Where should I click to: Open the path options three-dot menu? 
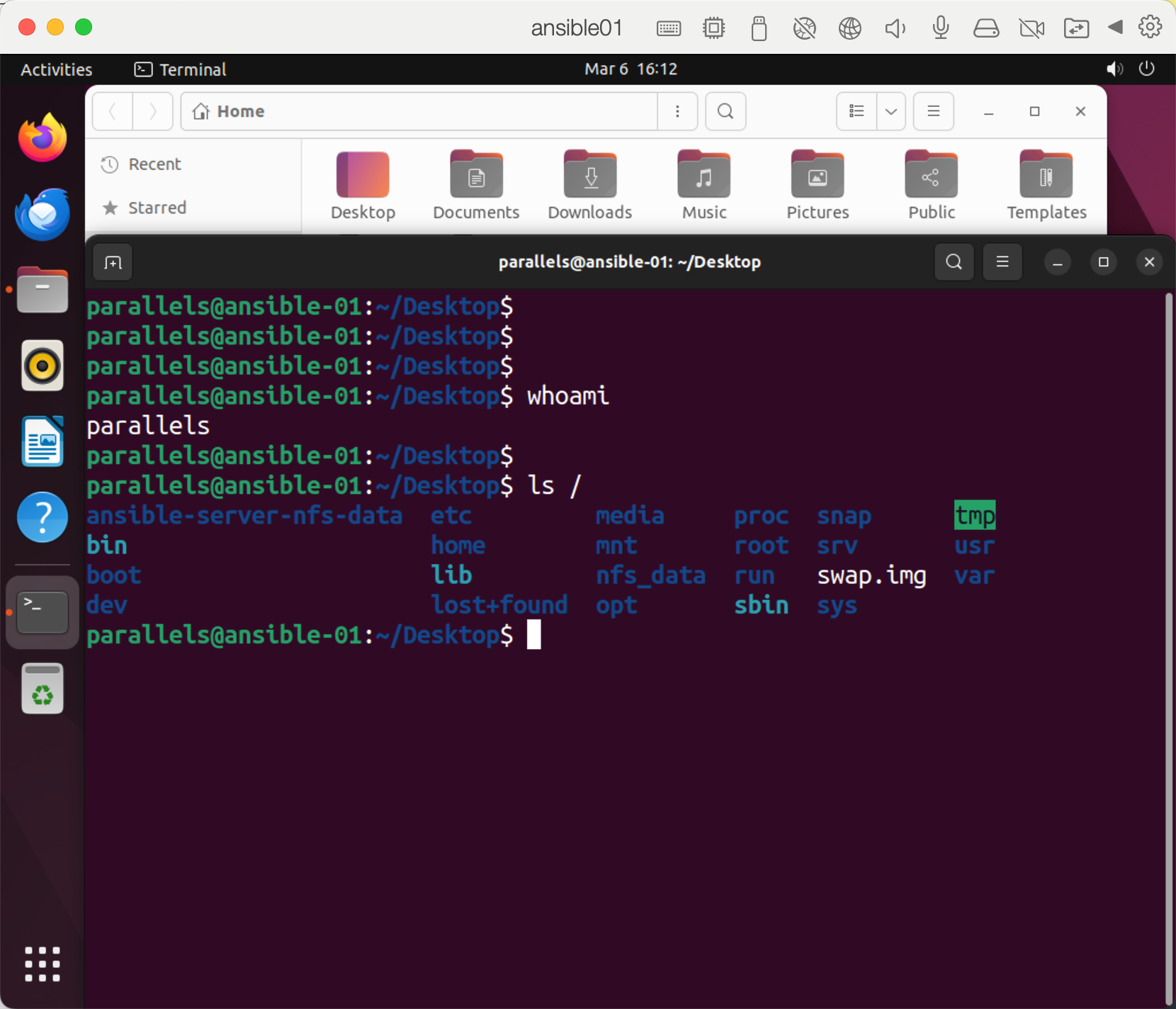677,111
